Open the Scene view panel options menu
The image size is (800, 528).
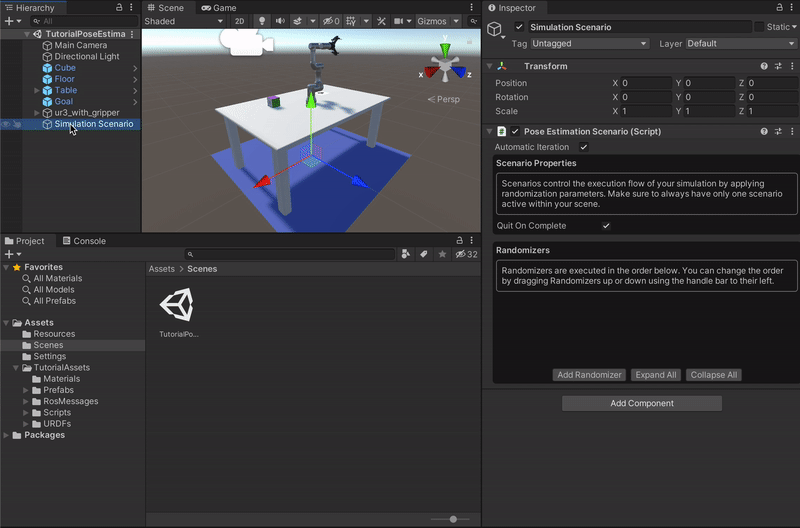471,7
